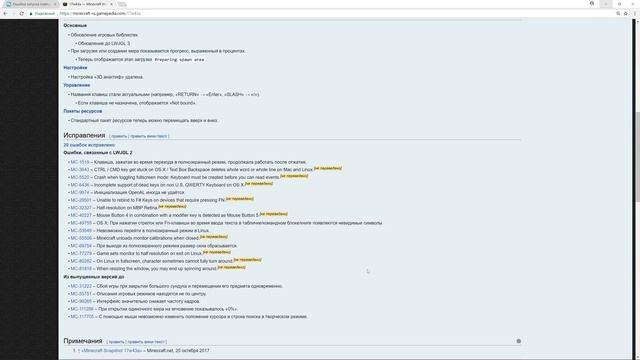Open bug report MC-55506
Screen dimensions: 640x360
click(x=81, y=238)
